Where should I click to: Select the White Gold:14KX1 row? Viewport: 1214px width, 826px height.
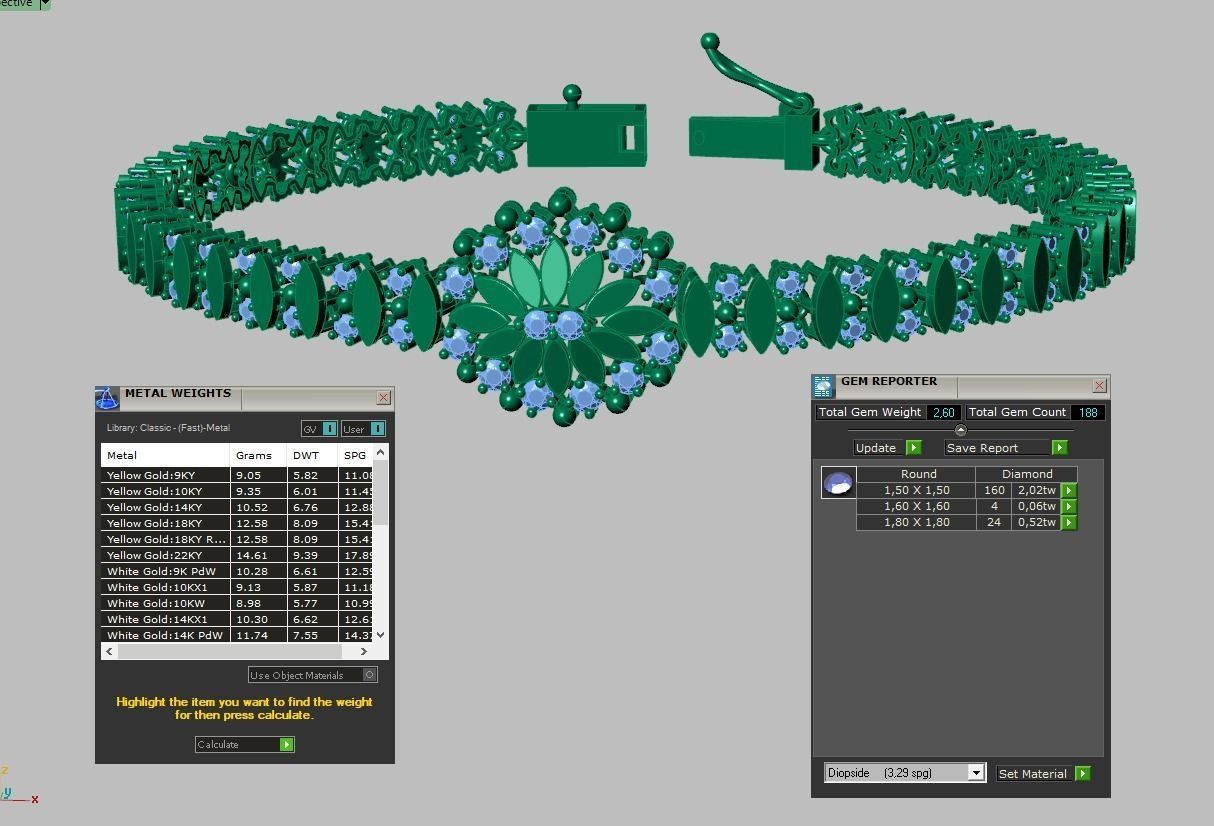pos(237,619)
